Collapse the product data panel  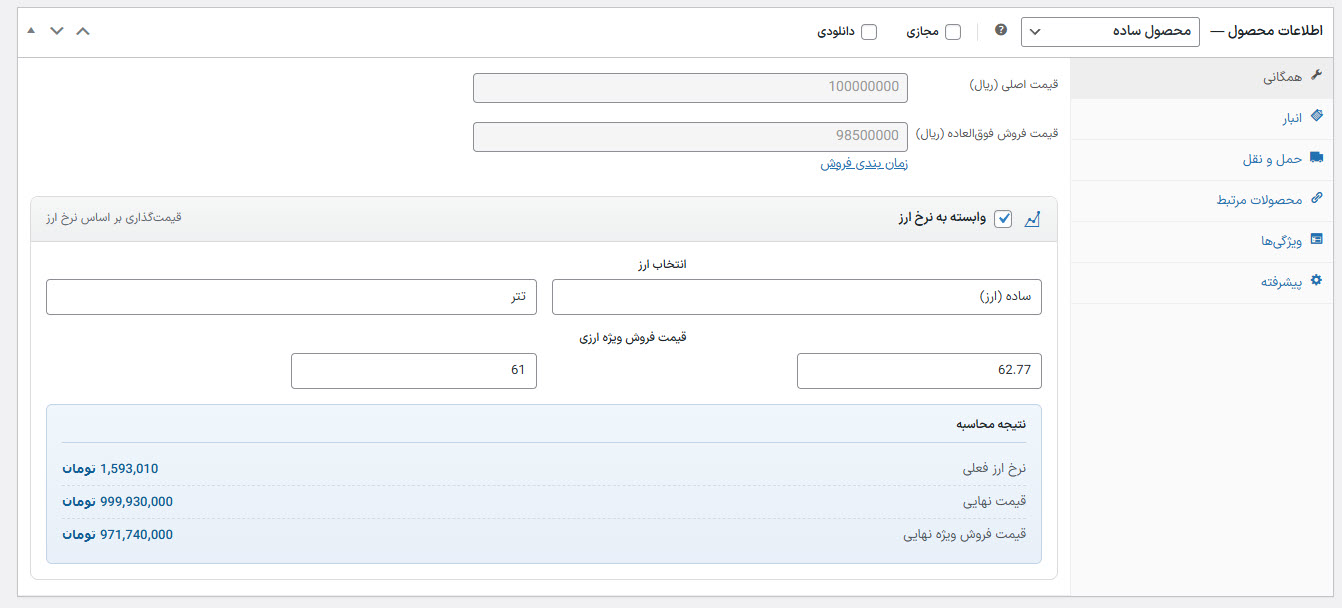(x=30, y=31)
